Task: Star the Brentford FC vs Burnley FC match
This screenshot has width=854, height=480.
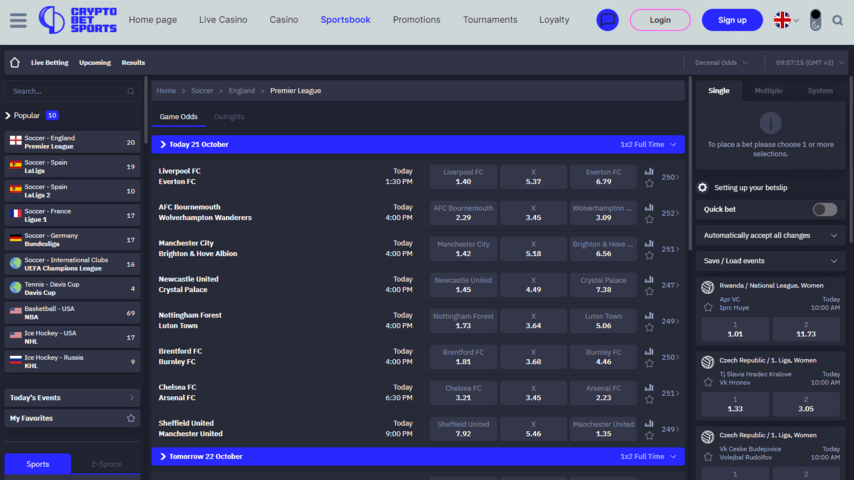Action: coord(649,363)
